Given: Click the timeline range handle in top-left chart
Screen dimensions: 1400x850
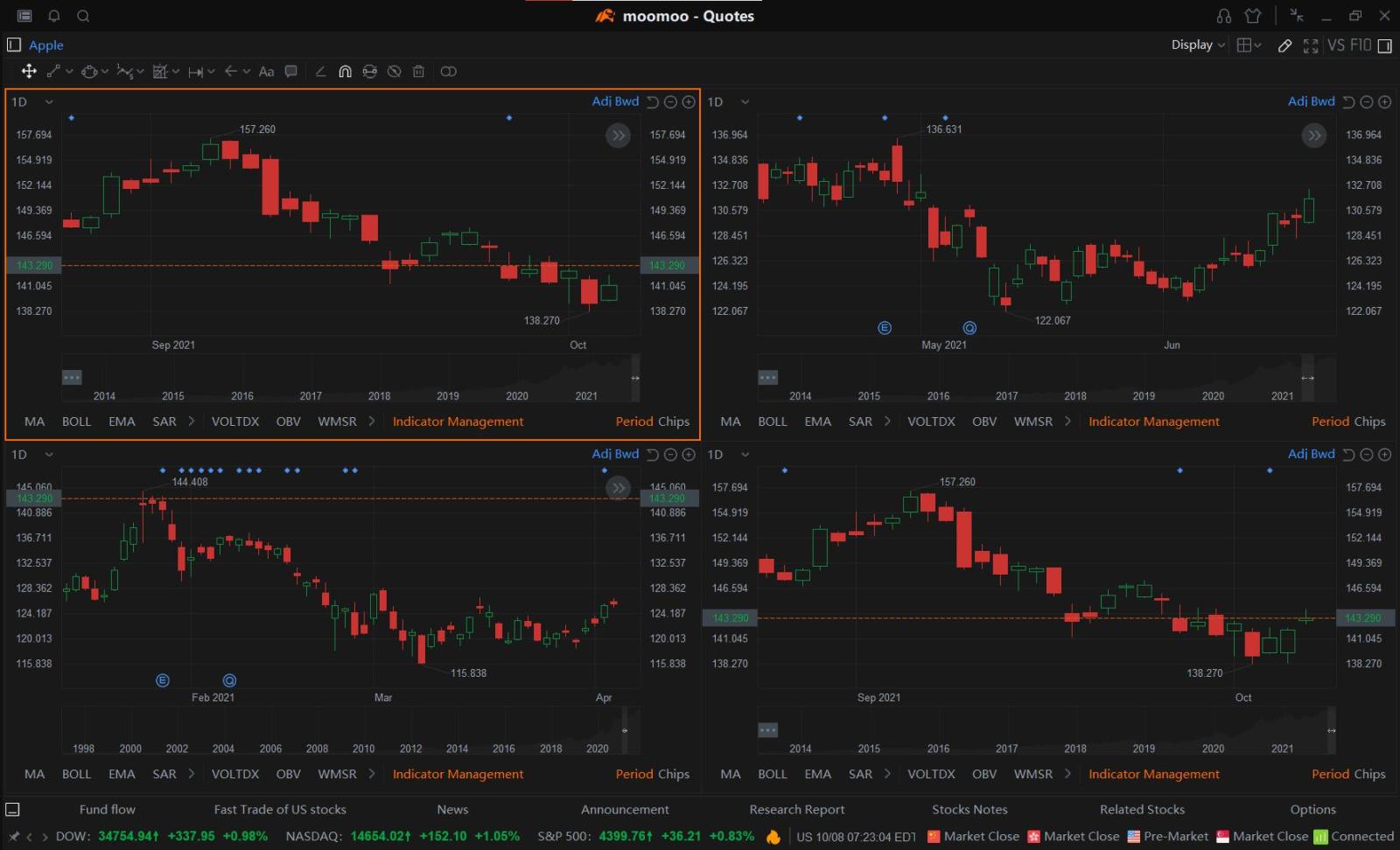Looking at the screenshot, I should 635,378.
